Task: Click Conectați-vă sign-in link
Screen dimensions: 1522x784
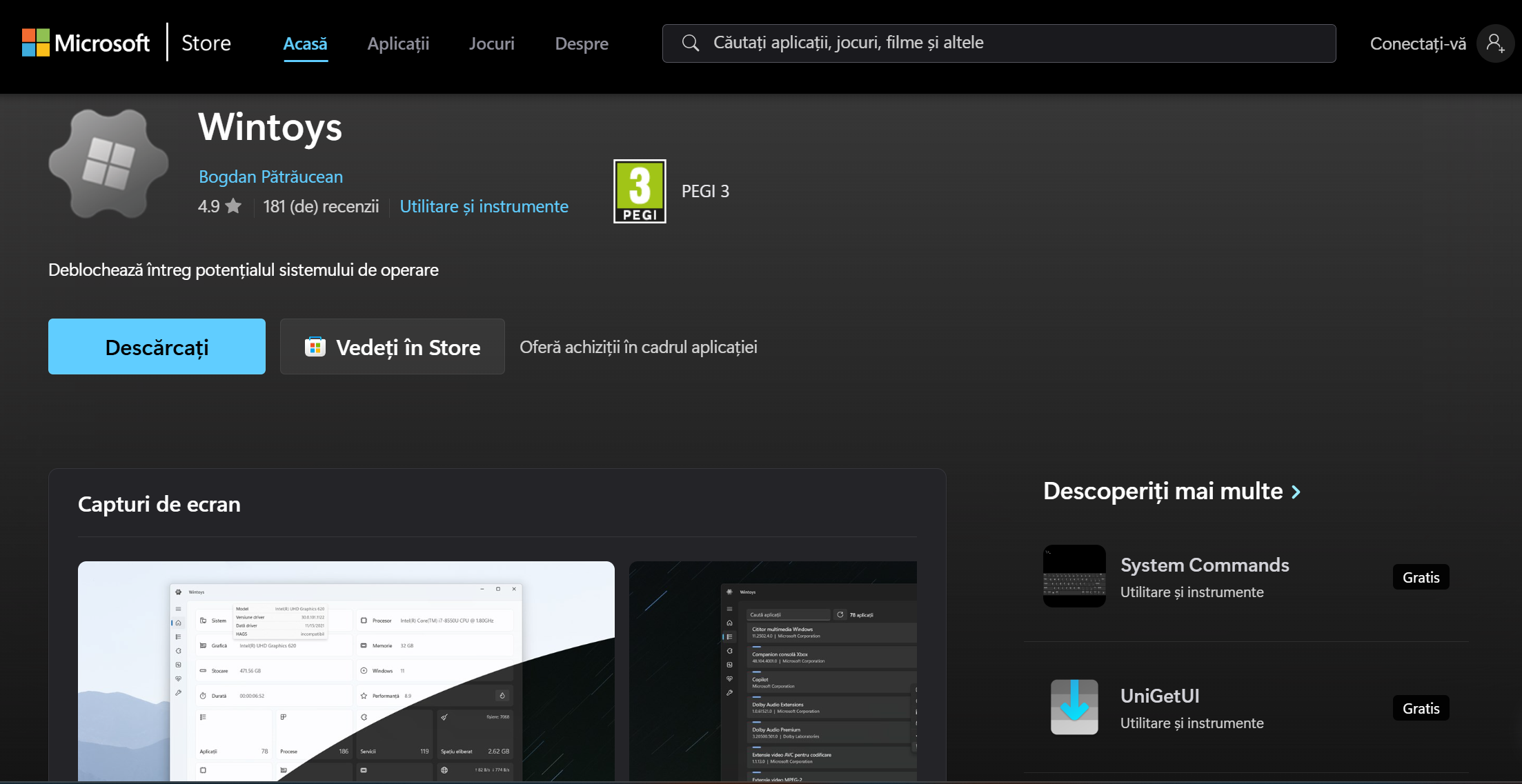Action: tap(1418, 43)
